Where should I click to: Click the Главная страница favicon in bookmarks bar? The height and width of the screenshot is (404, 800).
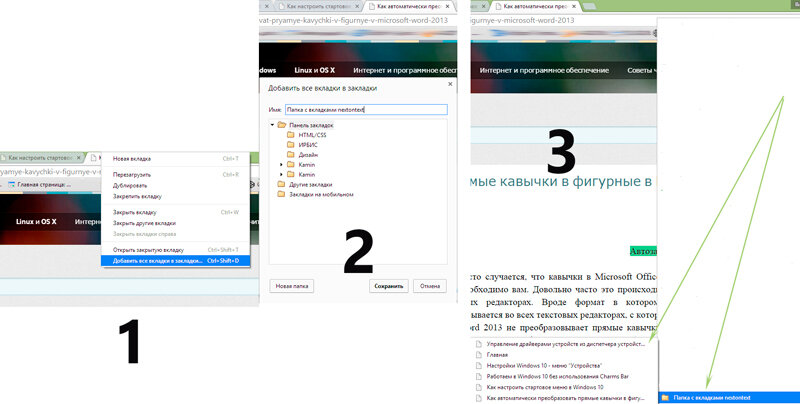(11, 185)
